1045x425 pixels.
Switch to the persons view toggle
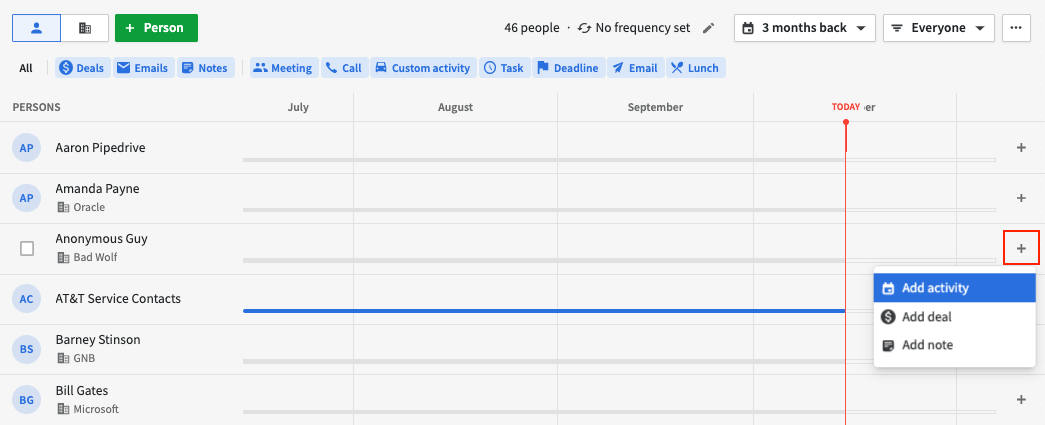[37, 28]
